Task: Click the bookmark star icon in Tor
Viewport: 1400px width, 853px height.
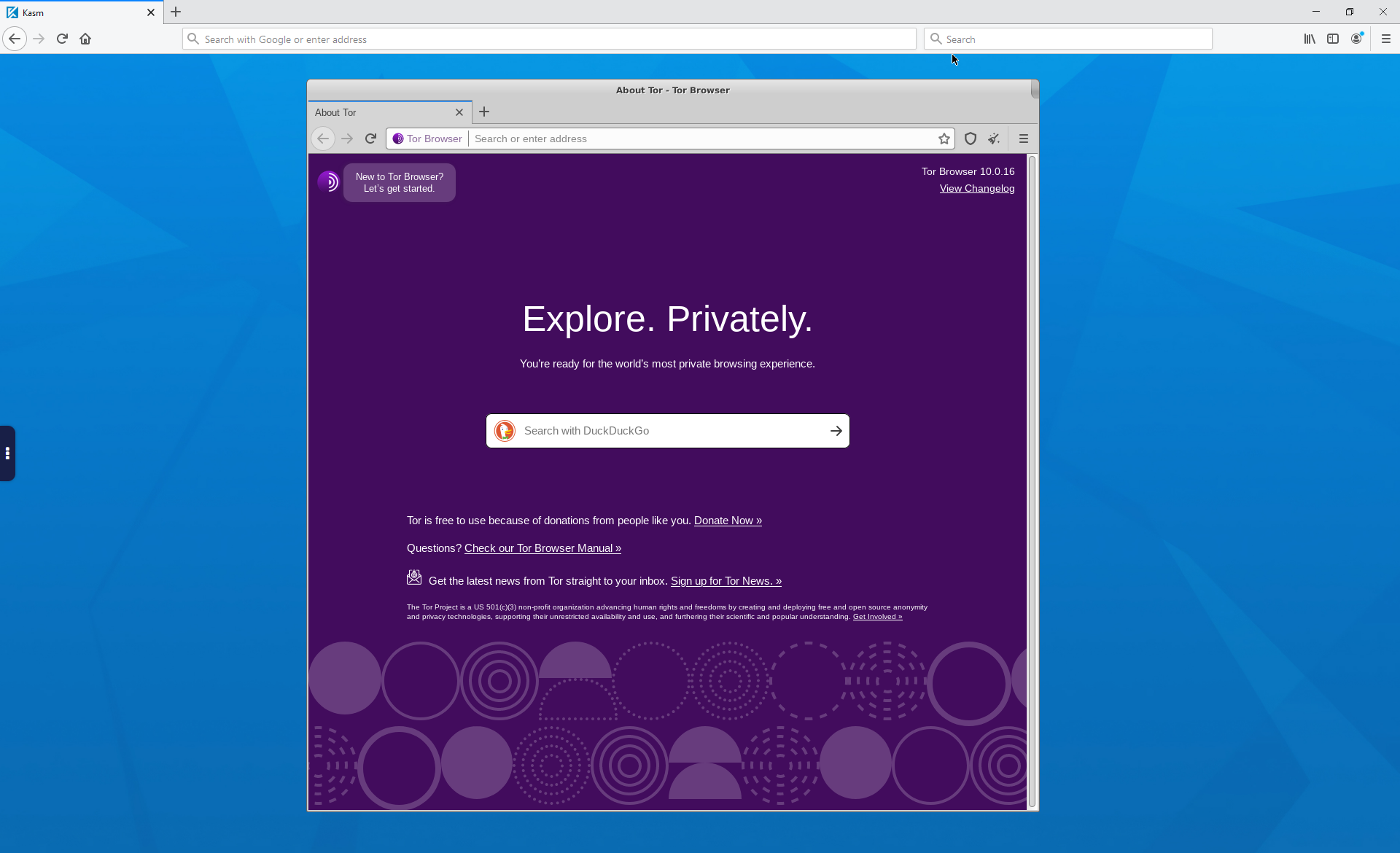Action: (x=943, y=138)
